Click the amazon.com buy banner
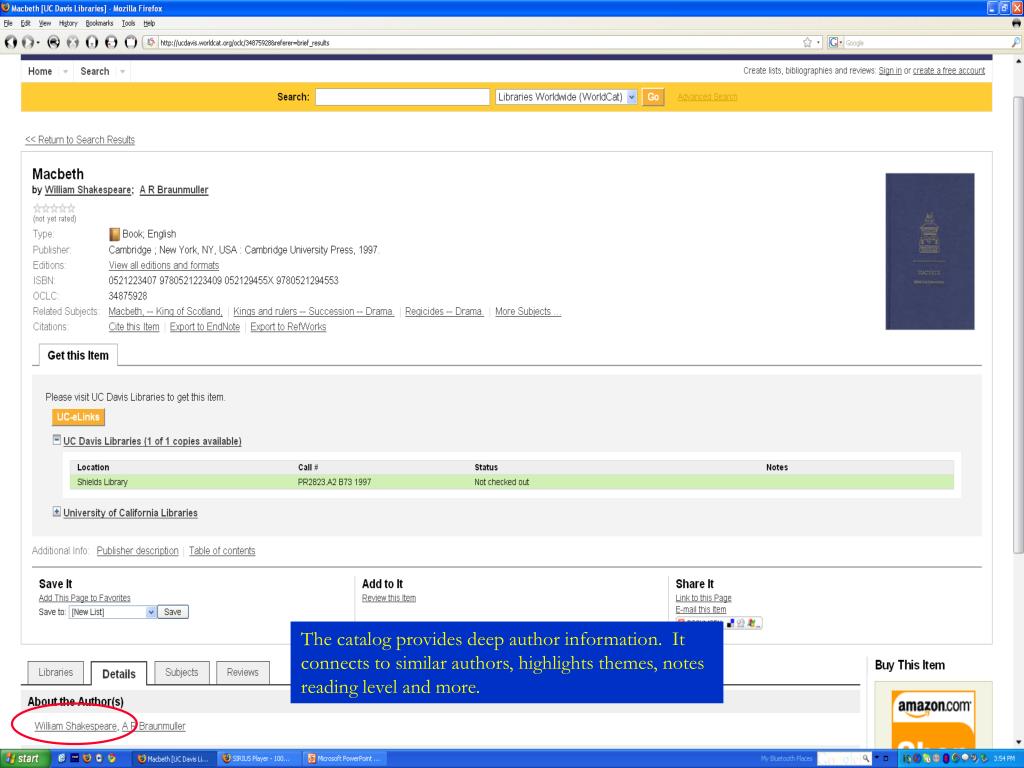The height and width of the screenshot is (768, 1024). (933, 718)
